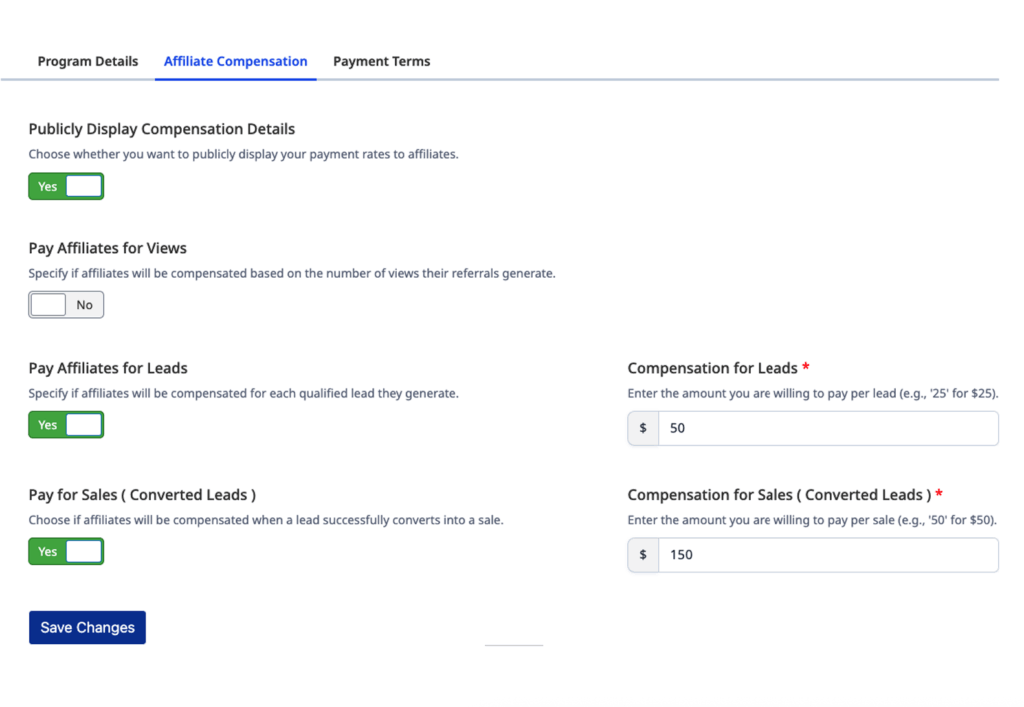
Task: Click the value 50 in leads field
Action: click(x=678, y=428)
